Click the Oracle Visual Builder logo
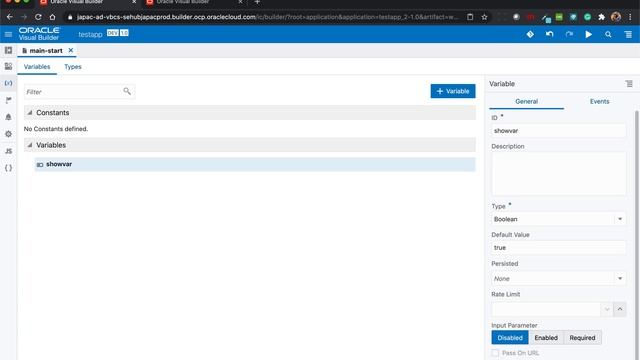The height and width of the screenshot is (360, 640). click(x=39, y=33)
